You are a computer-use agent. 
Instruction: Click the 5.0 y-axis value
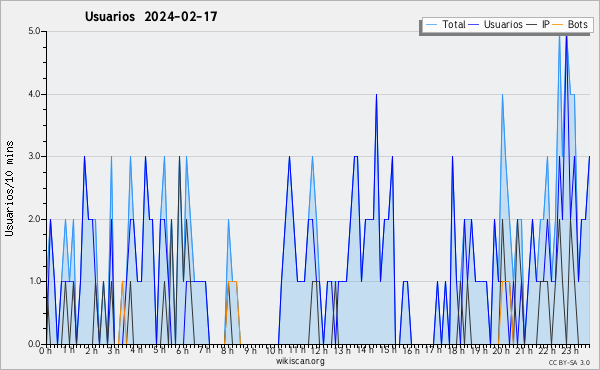pos(34,31)
